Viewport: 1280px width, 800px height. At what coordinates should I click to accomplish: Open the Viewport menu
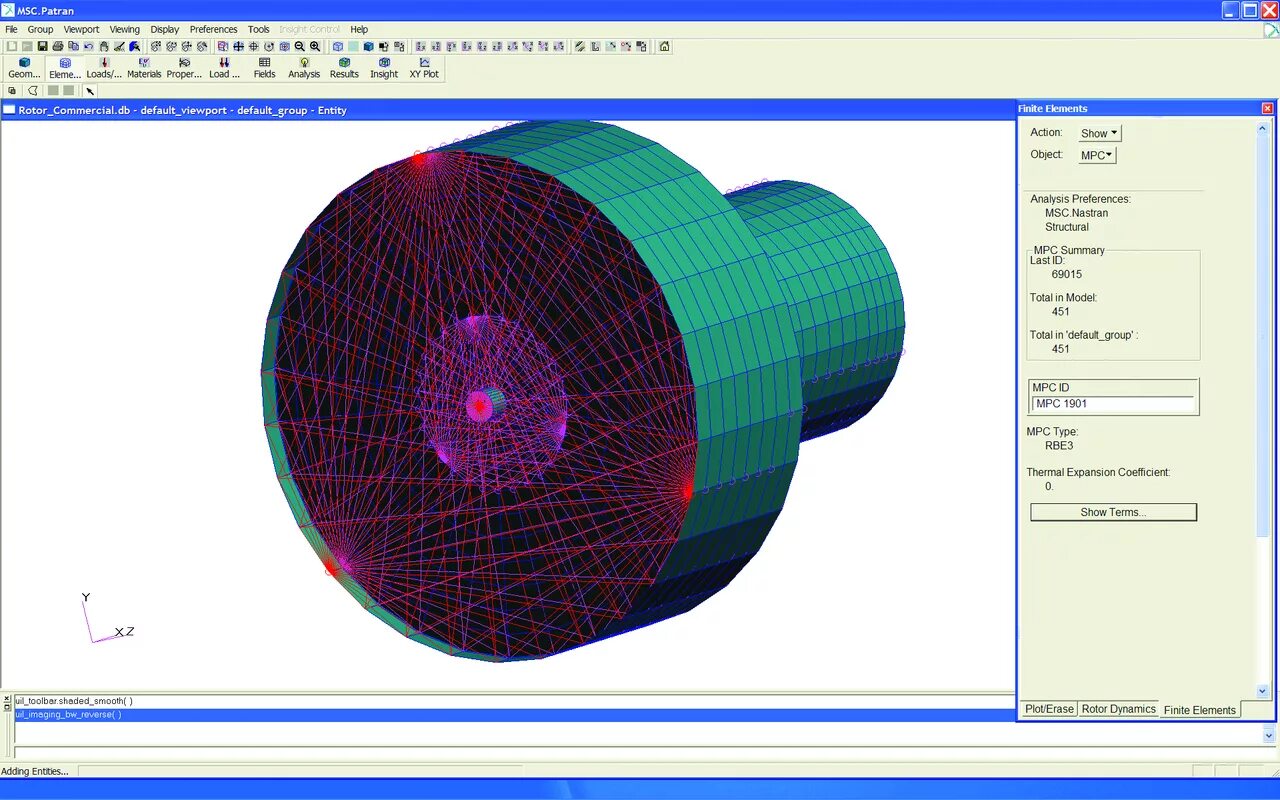click(81, 29)
